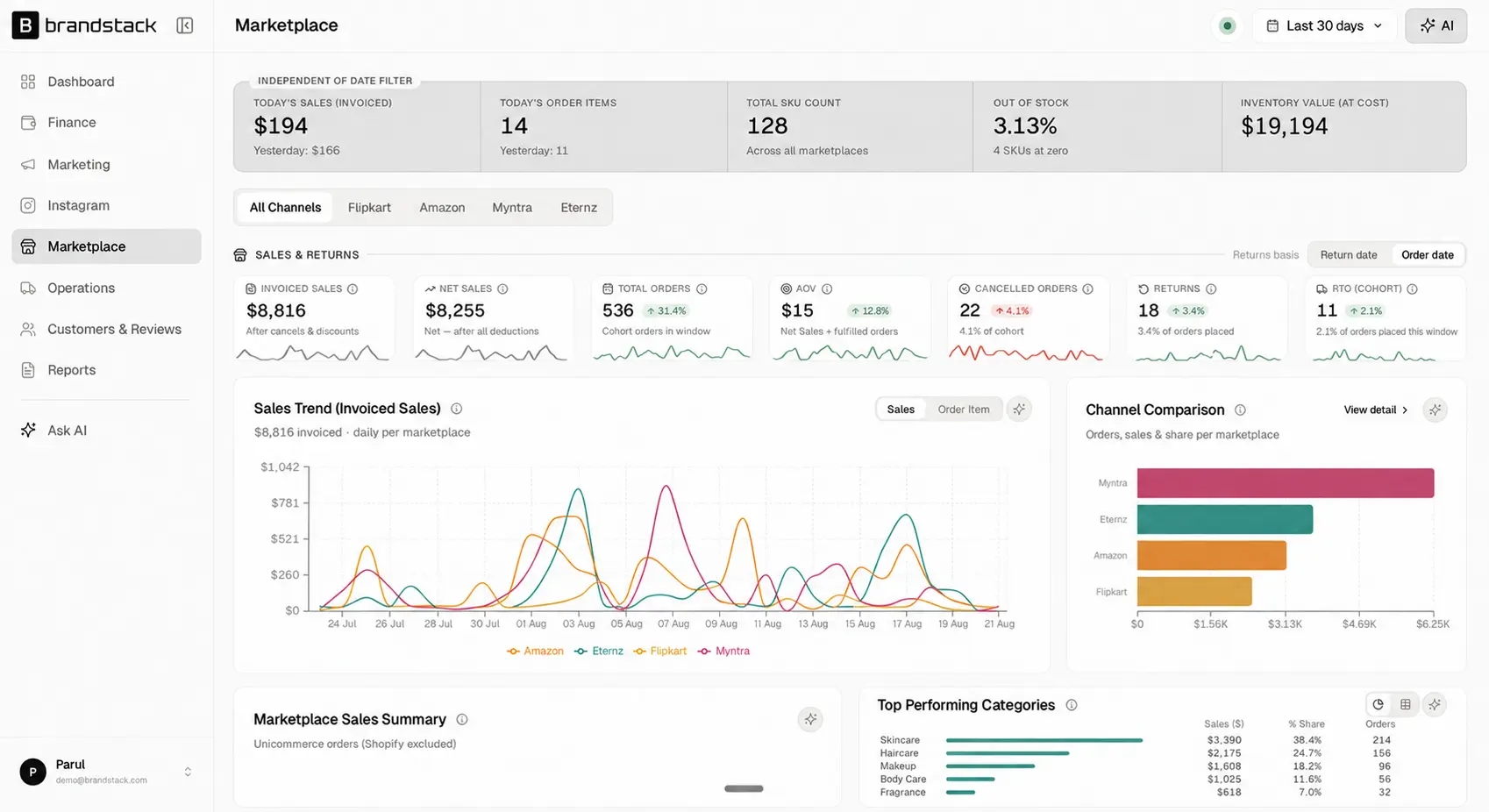This screenshot has height=812, width=1489.
Task: Switch to the Flipkart tab
Action: (x=369, y=208)
